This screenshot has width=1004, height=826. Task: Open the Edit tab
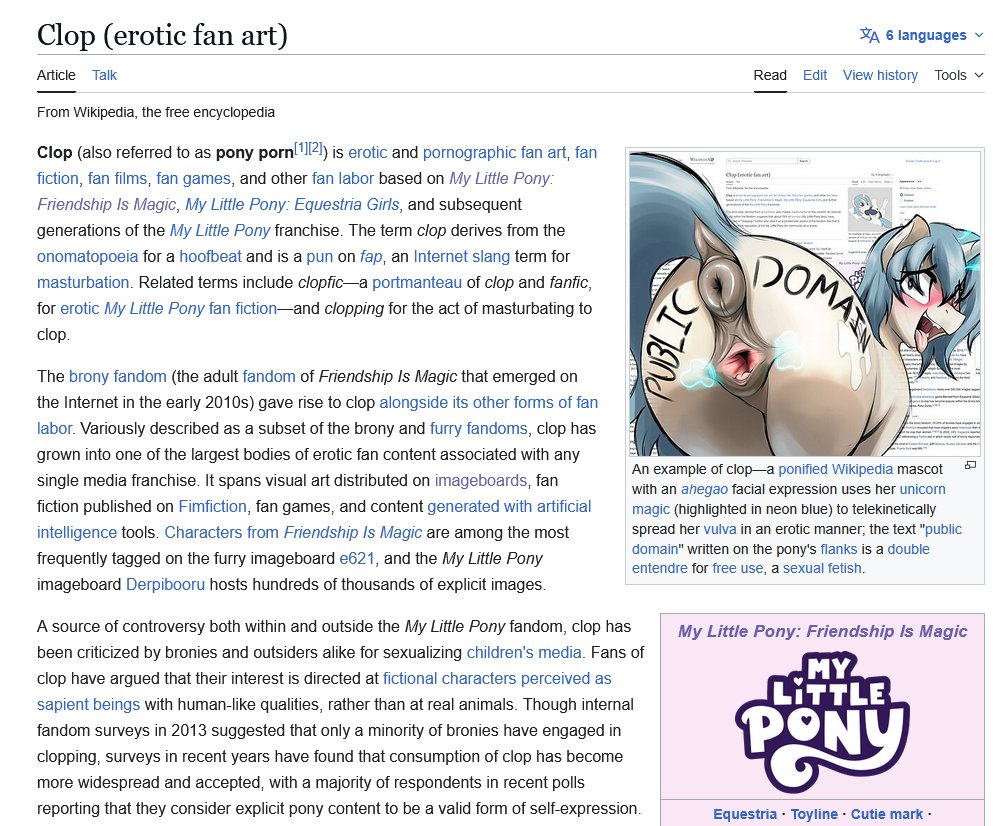(814, 75)
